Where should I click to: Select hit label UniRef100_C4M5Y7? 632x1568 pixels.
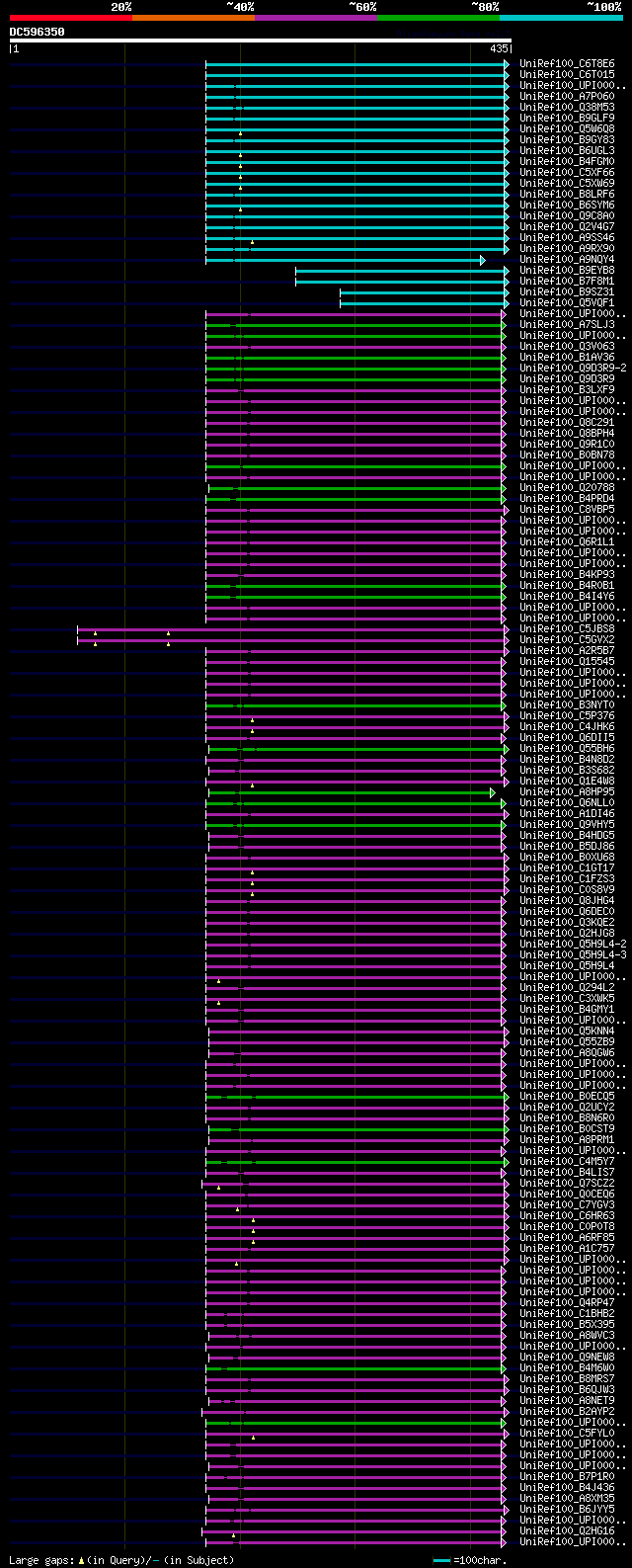pyautogui.click(x=567, y=1162)
